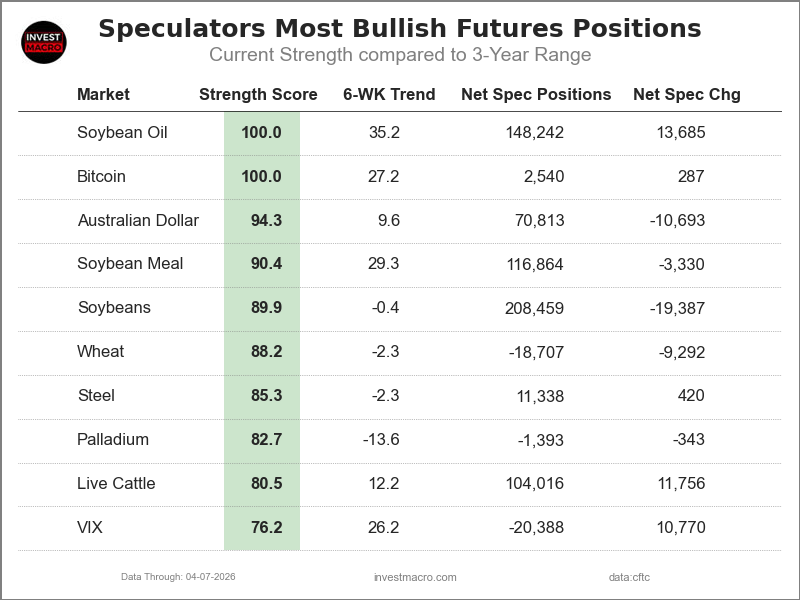Click the Soybean Oil 100.0 score cell
Screen dimensions: 800x600
pos(262,132)
